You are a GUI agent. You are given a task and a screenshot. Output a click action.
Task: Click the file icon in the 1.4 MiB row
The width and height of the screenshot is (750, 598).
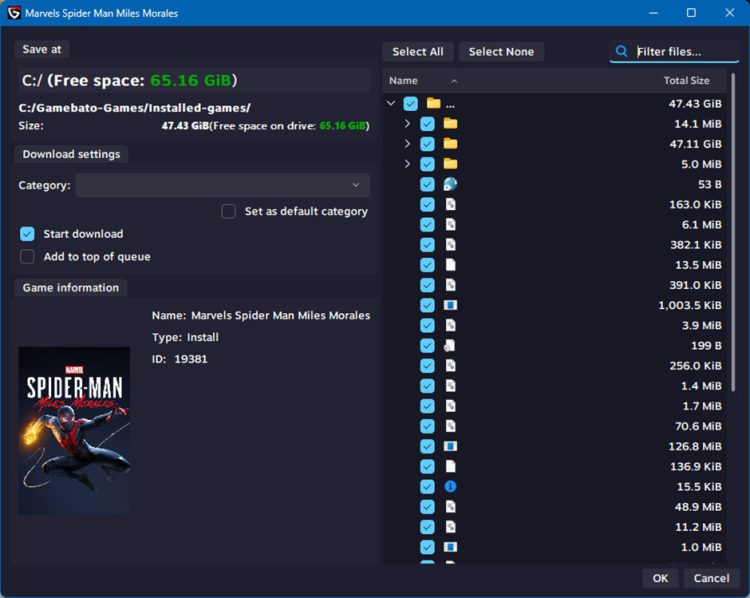pyautogui.click(x=450, y=386)
